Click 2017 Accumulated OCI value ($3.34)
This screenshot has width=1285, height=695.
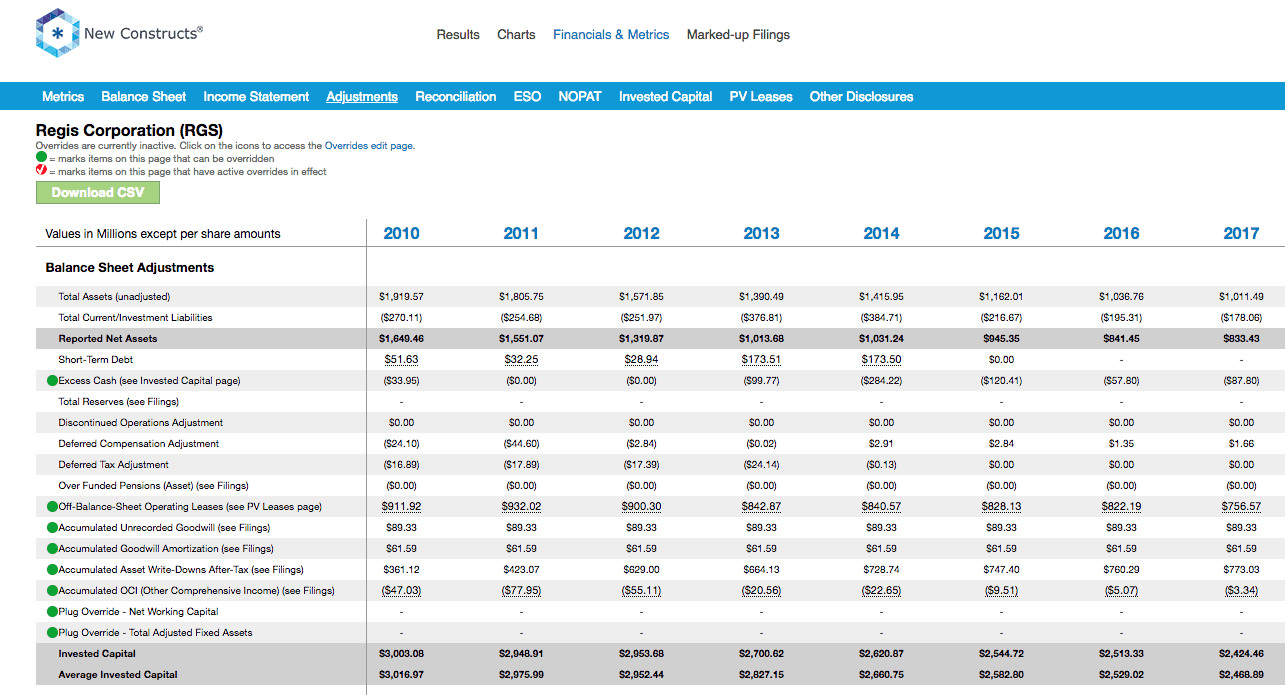point(1241,591)
